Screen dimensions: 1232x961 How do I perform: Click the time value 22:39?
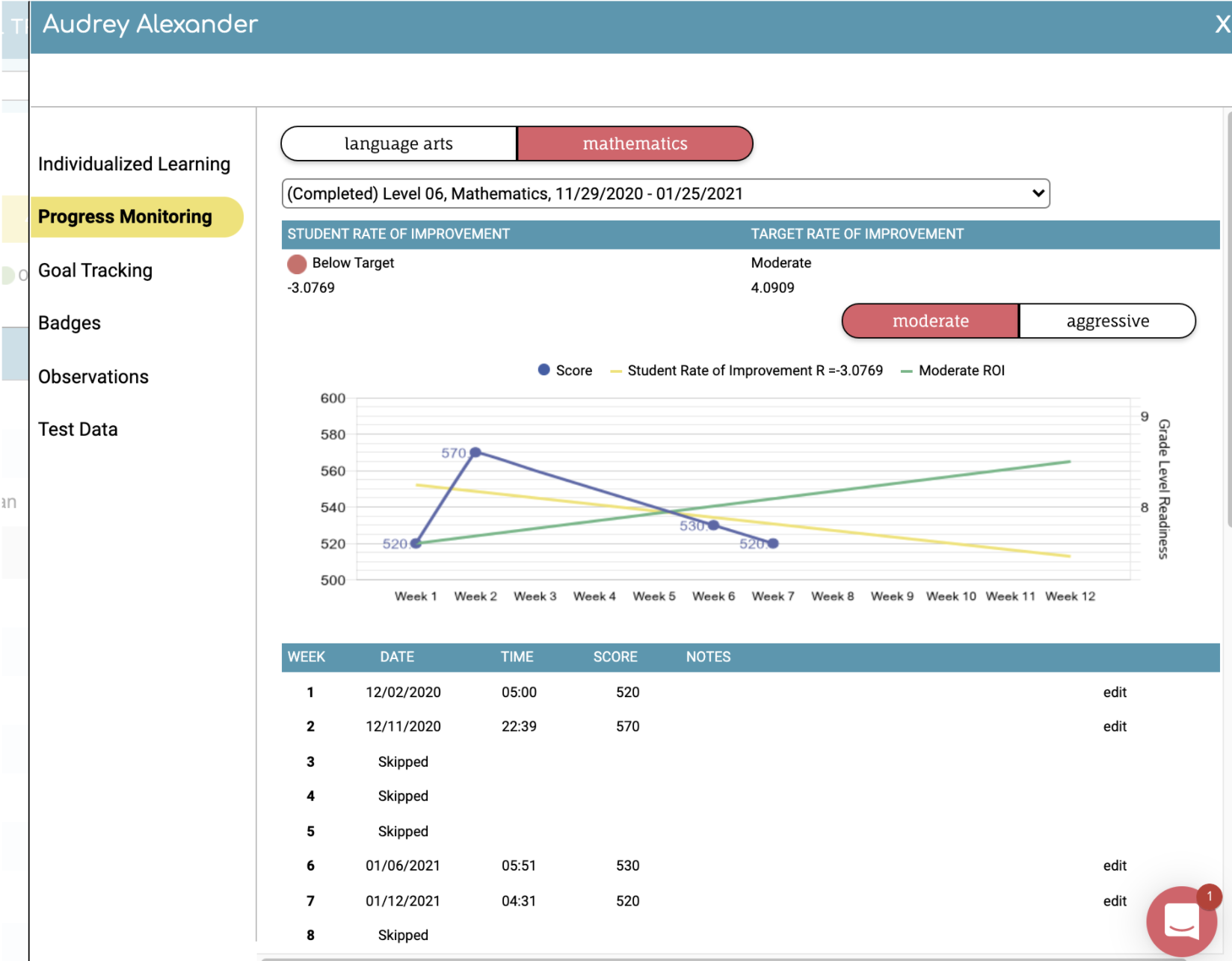click(x=520, y=726)
